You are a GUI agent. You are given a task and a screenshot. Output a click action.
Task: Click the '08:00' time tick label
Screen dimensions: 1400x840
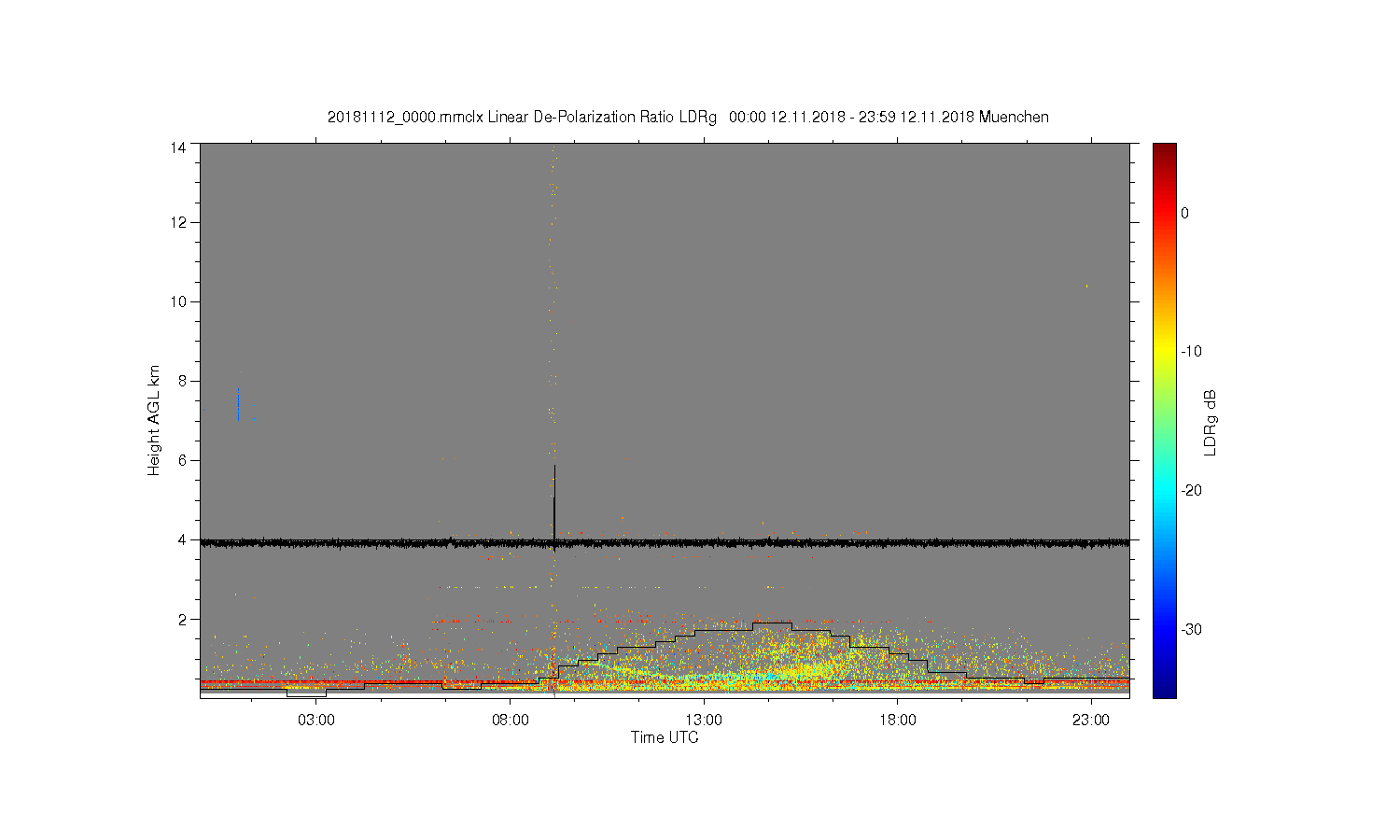pos(511,721)
